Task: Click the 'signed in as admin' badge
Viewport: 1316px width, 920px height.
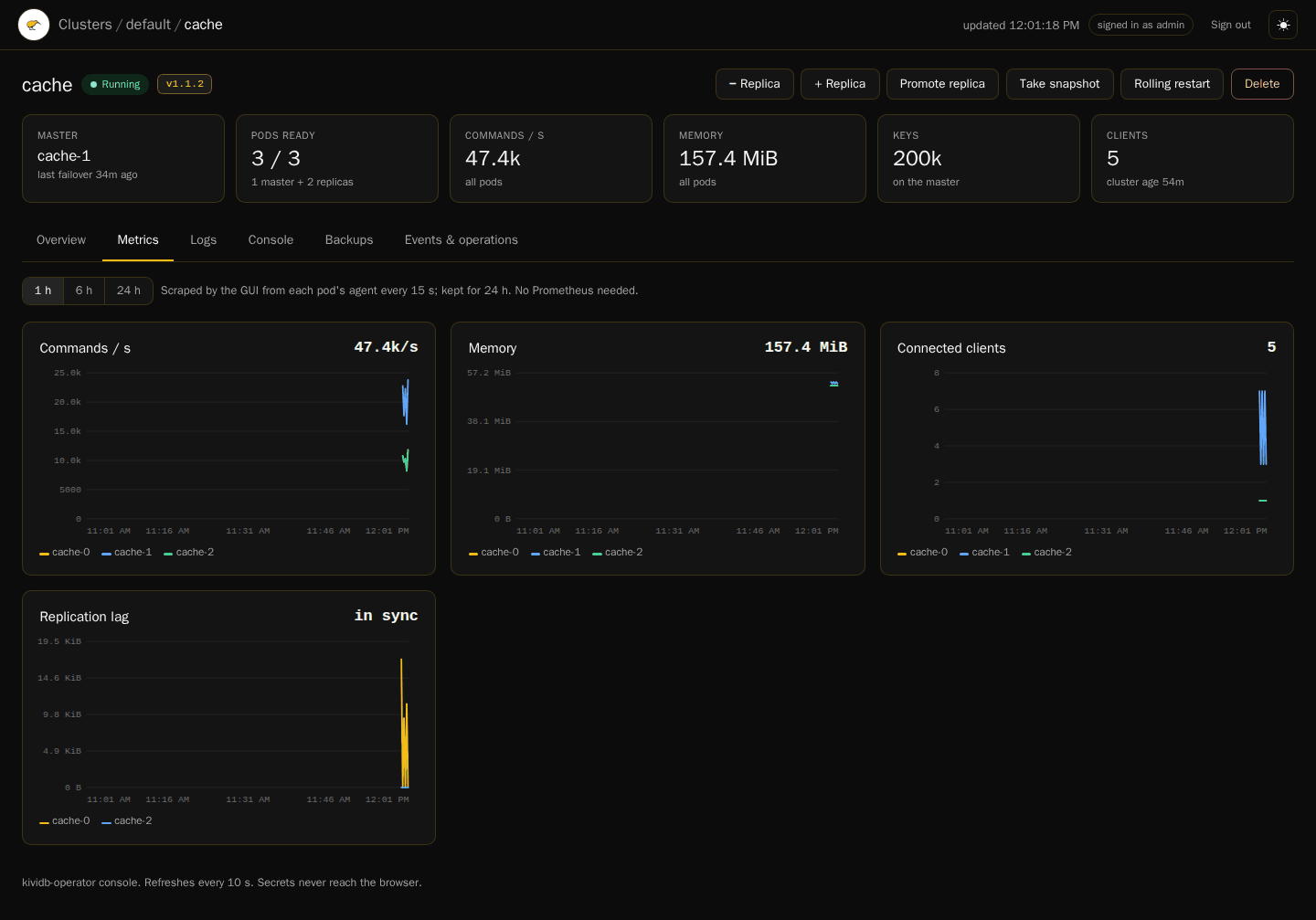Action: click(x=1141, y=25)
